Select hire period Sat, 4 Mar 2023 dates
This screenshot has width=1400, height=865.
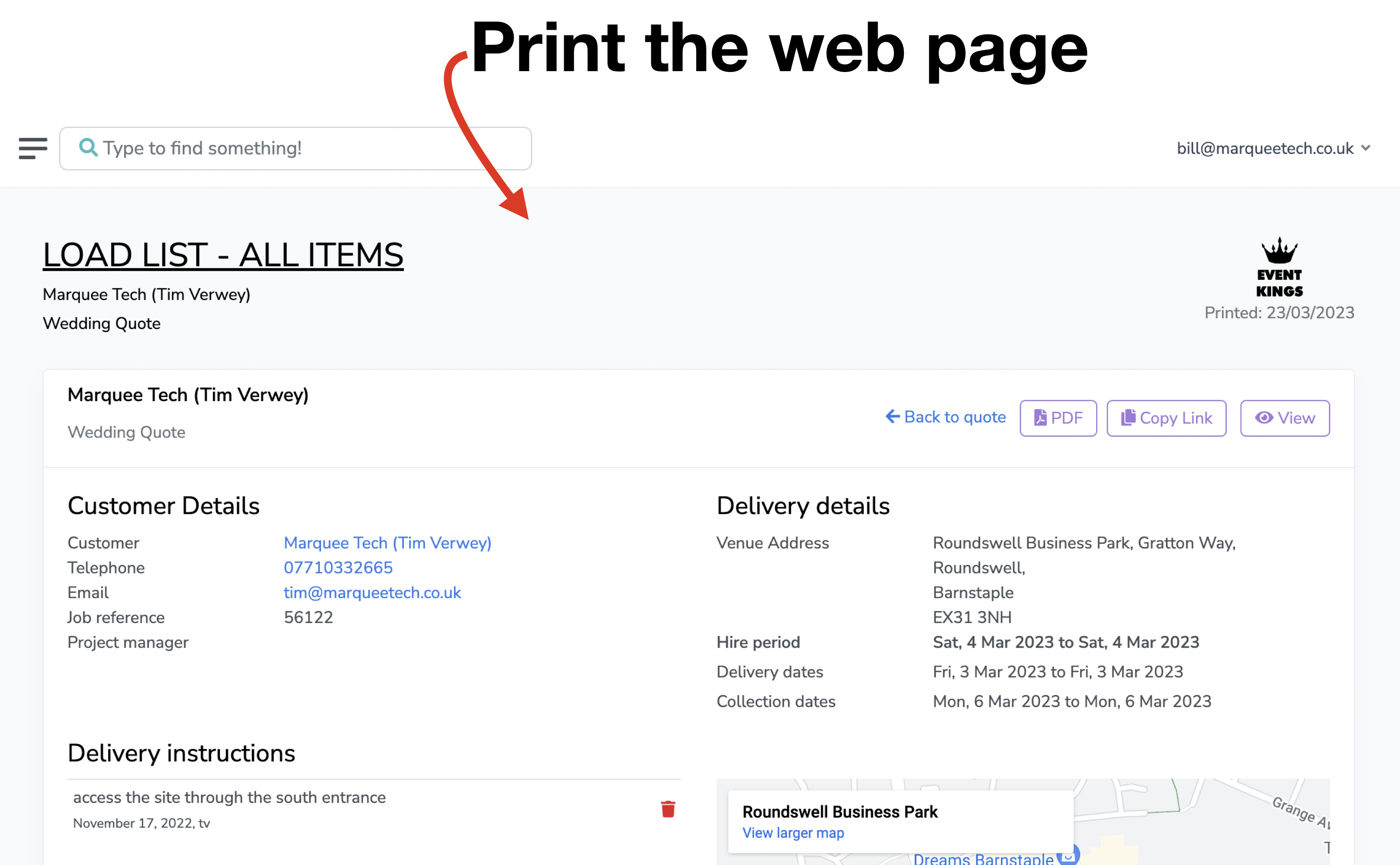click(1066, 642)
